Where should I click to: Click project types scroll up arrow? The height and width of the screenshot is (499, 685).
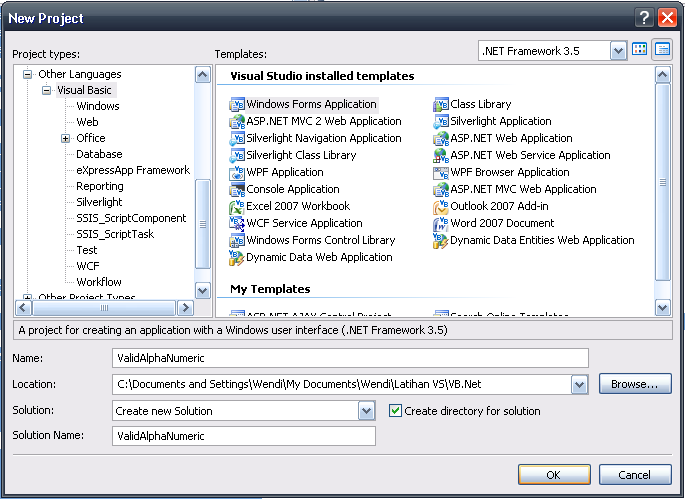202,75
